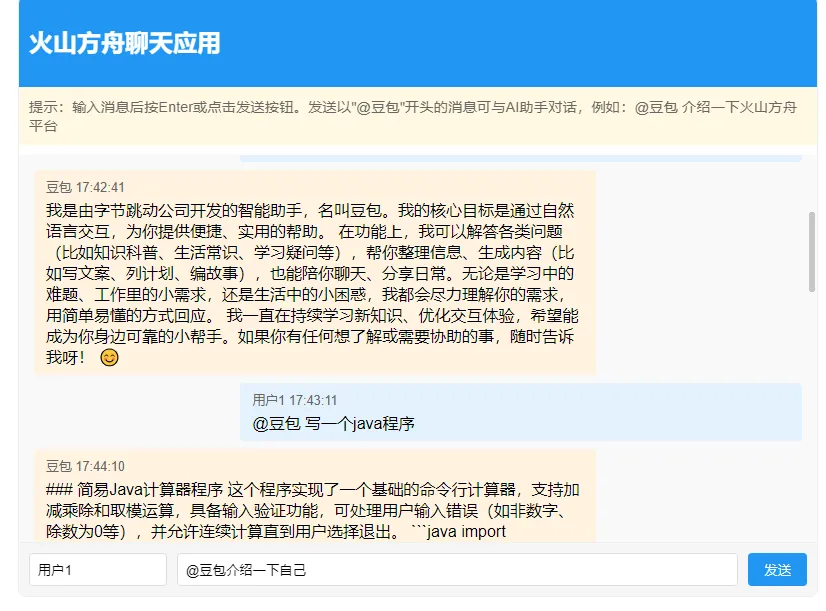
Task: Click the 火山方舟聊天应用 header title
Action: tap(125, 43)
